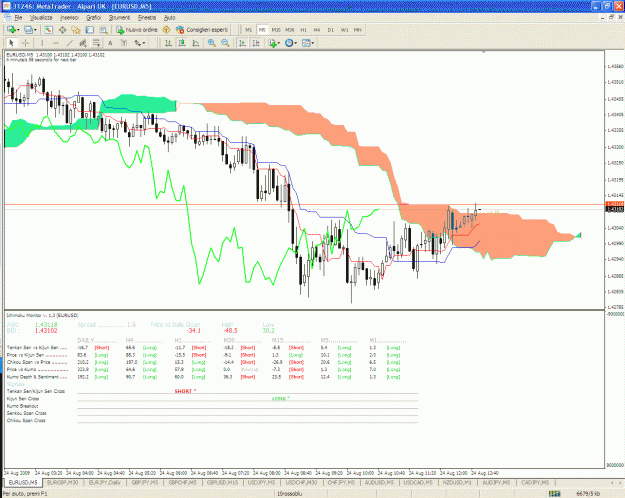Screen dimensions: 625x498
Task: Open the Visualizza menu
Action: (41, 18)
